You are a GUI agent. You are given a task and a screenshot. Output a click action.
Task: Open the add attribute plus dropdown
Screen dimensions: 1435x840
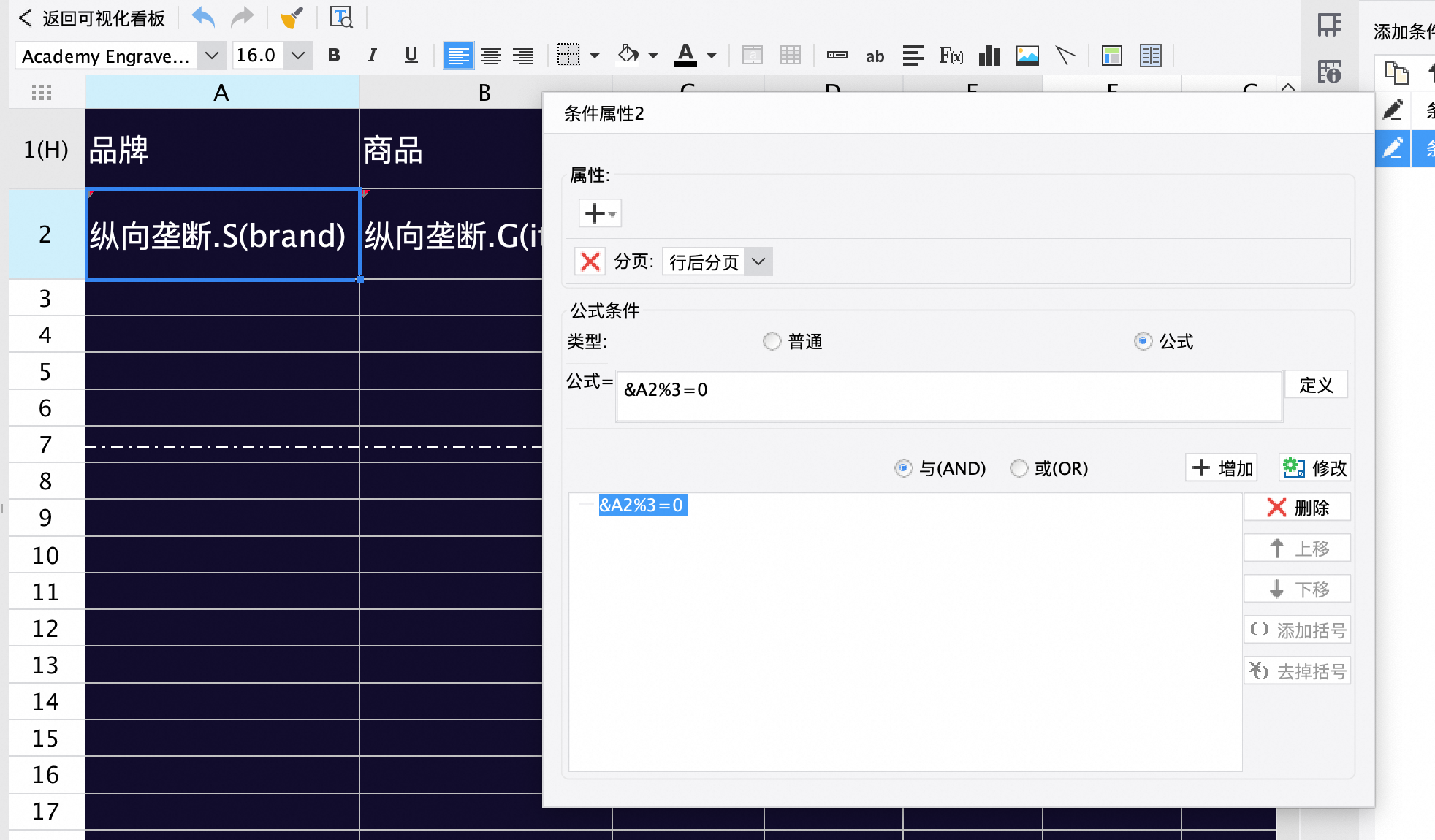point(600,213)
